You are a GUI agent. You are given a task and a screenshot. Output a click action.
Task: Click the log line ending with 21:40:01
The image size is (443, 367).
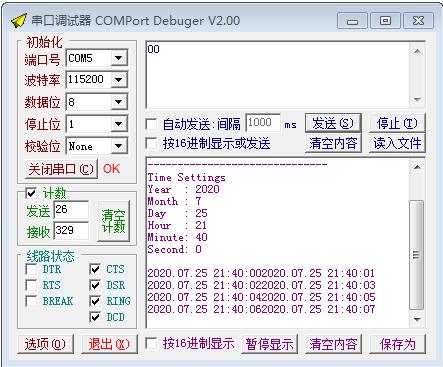pos(261,273)
